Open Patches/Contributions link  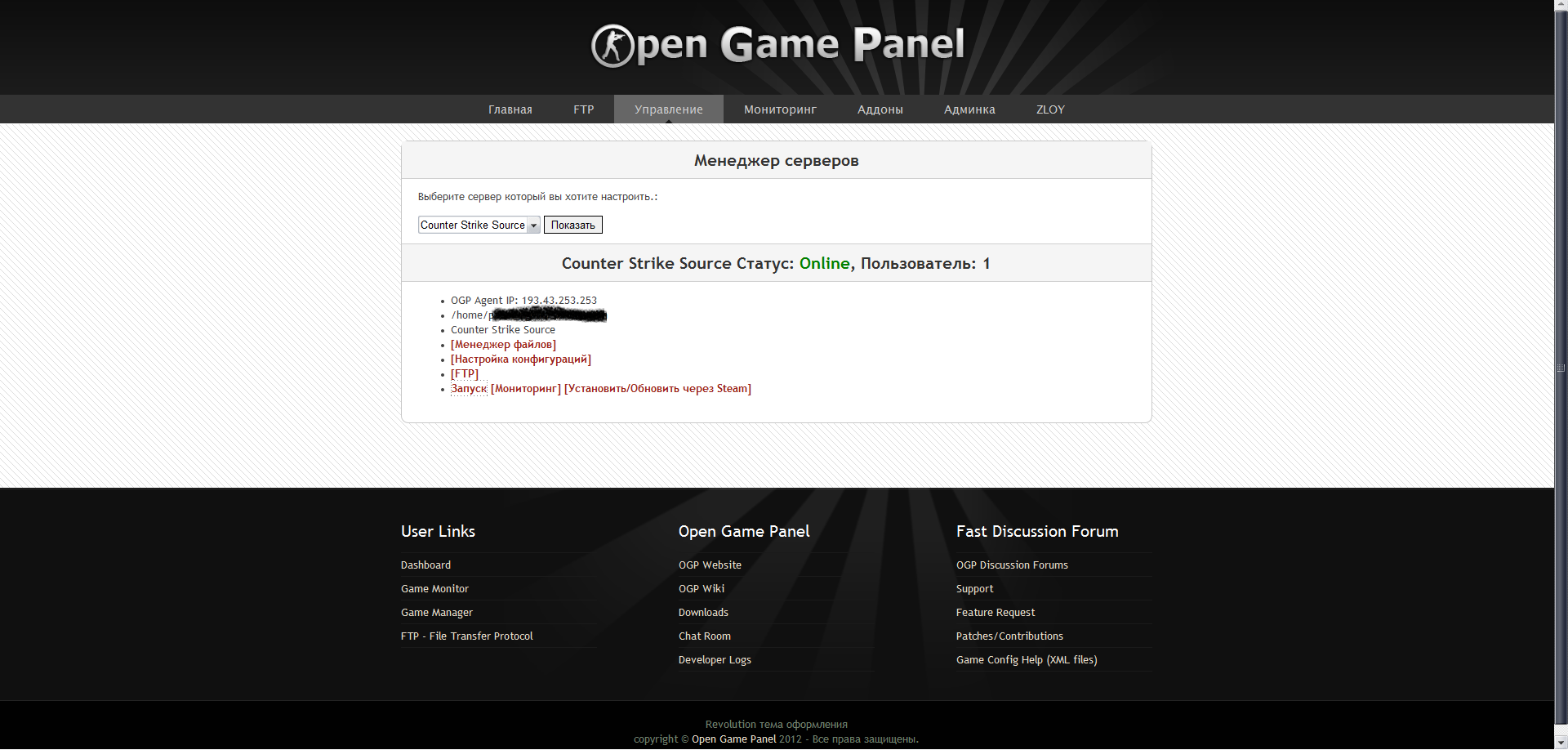tap(1009, 636)
